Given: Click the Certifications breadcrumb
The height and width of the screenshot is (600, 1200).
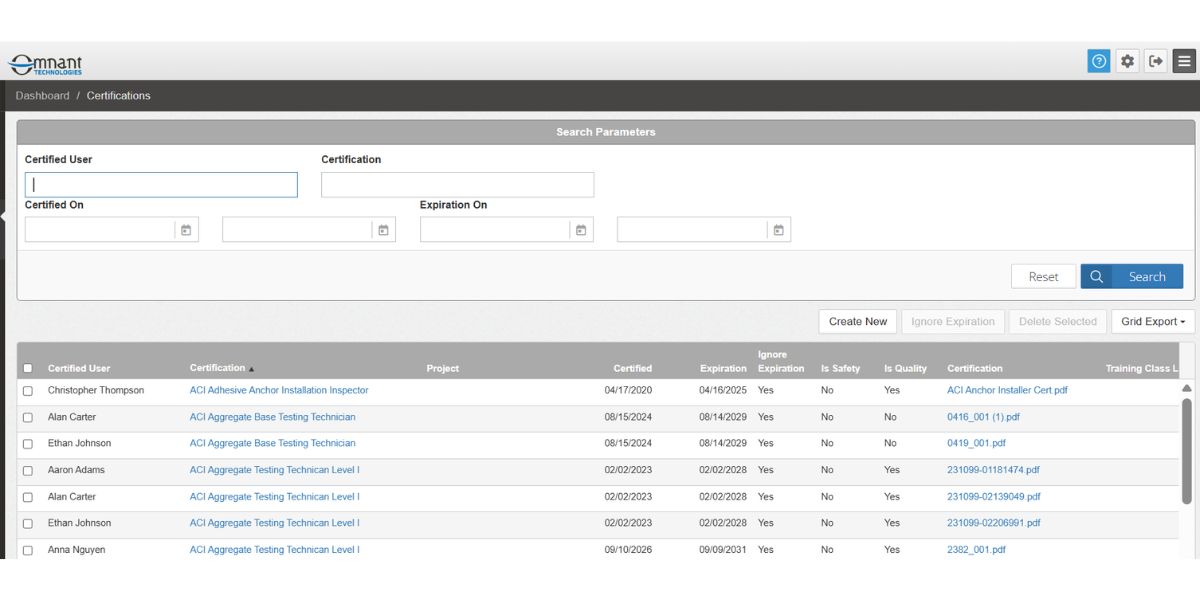Looking at the screenshot, I should coord(119,96).
